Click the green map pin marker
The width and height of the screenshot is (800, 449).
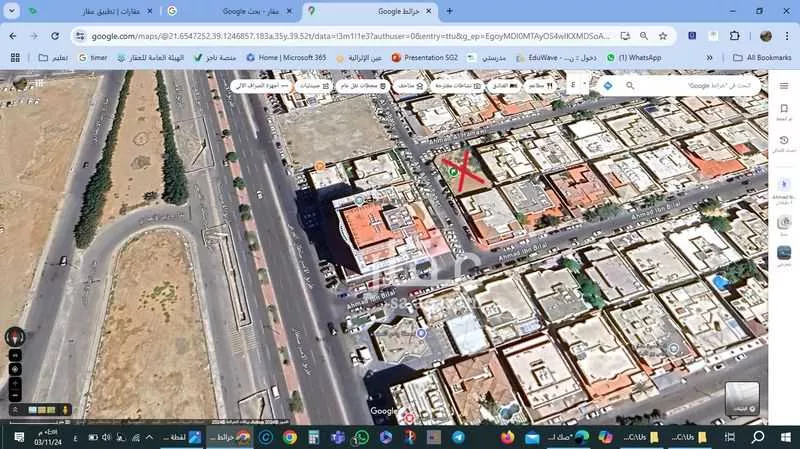(453, 172)
